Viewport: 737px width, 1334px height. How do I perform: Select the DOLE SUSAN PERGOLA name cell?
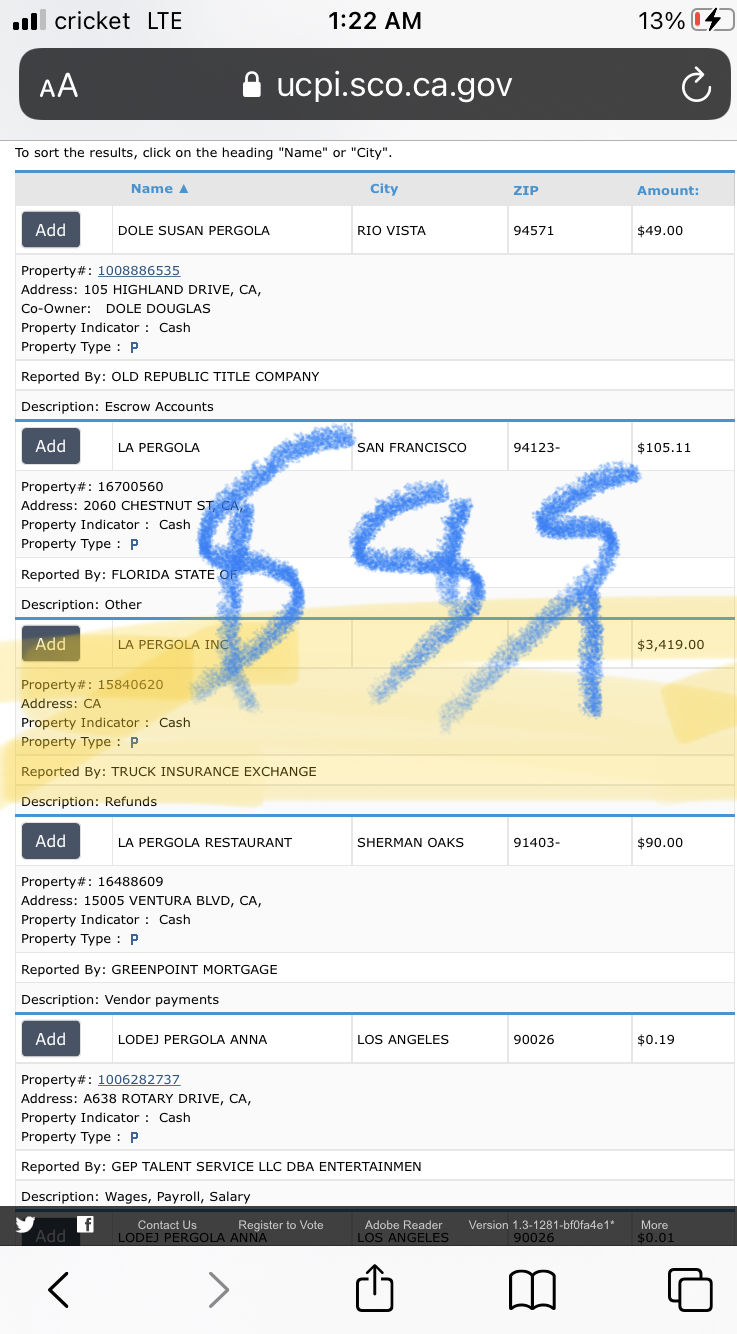pos(230,230)
